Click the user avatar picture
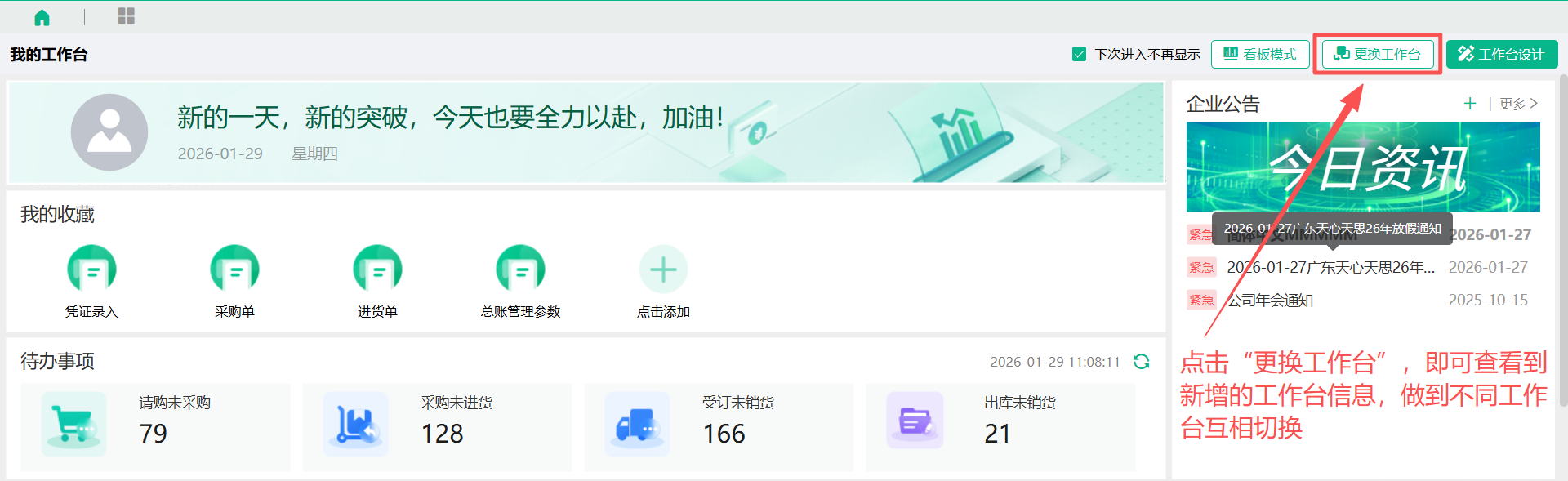This screenshot has width=1568, height=481. (x=109, y=132)
